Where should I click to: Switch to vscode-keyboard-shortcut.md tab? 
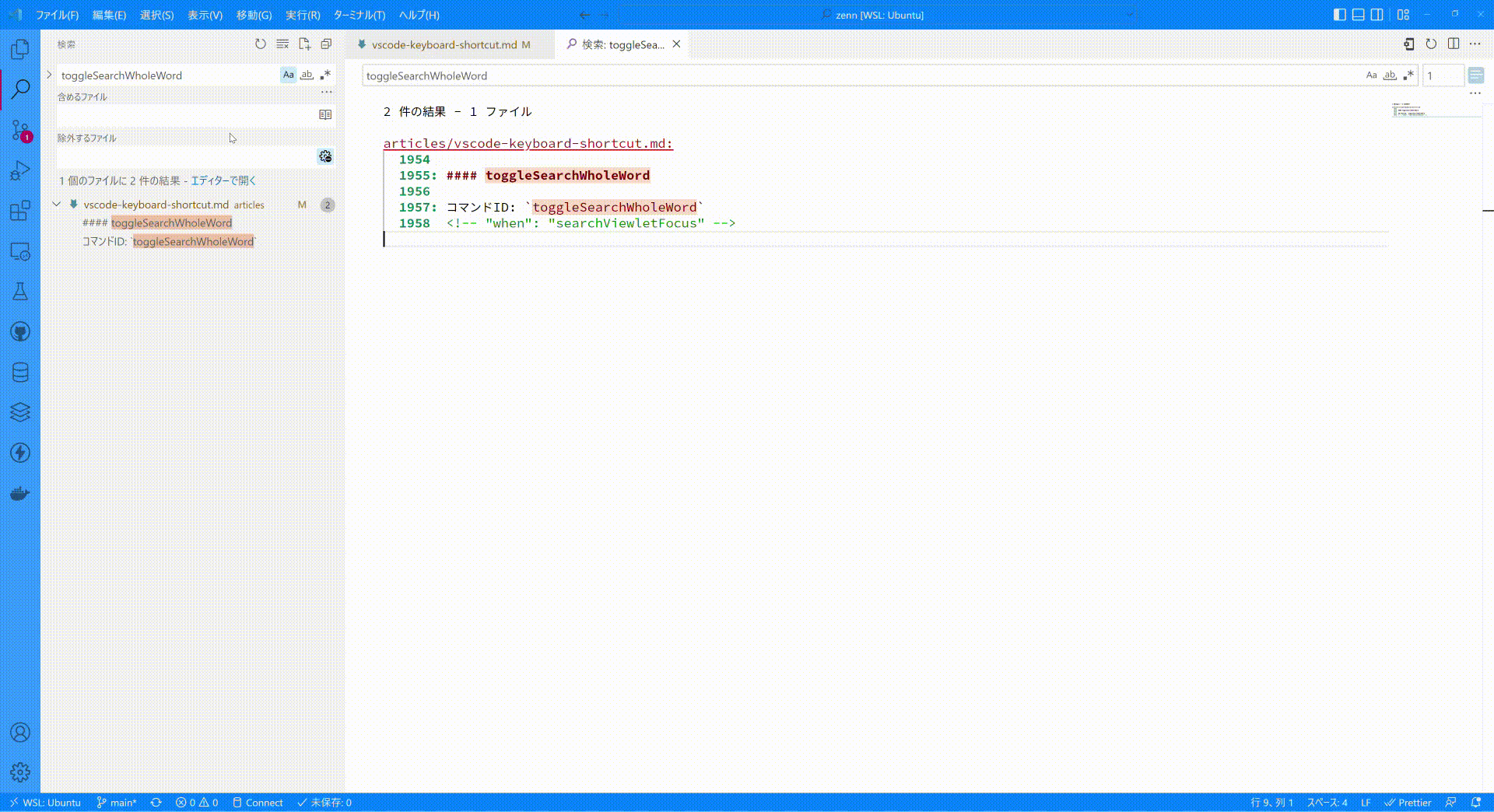[x=444, y=44]
